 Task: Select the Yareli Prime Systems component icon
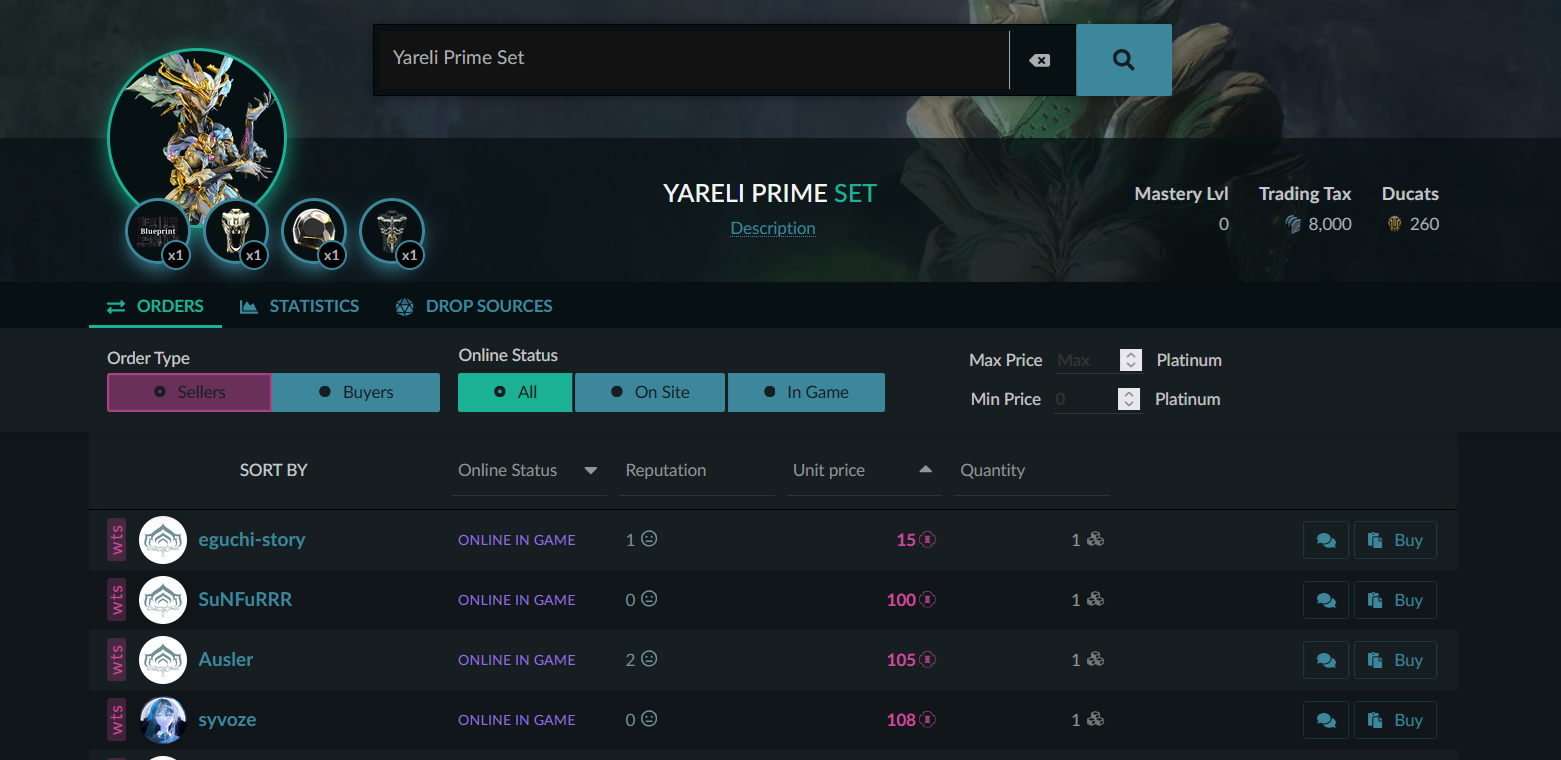point(392,231)
